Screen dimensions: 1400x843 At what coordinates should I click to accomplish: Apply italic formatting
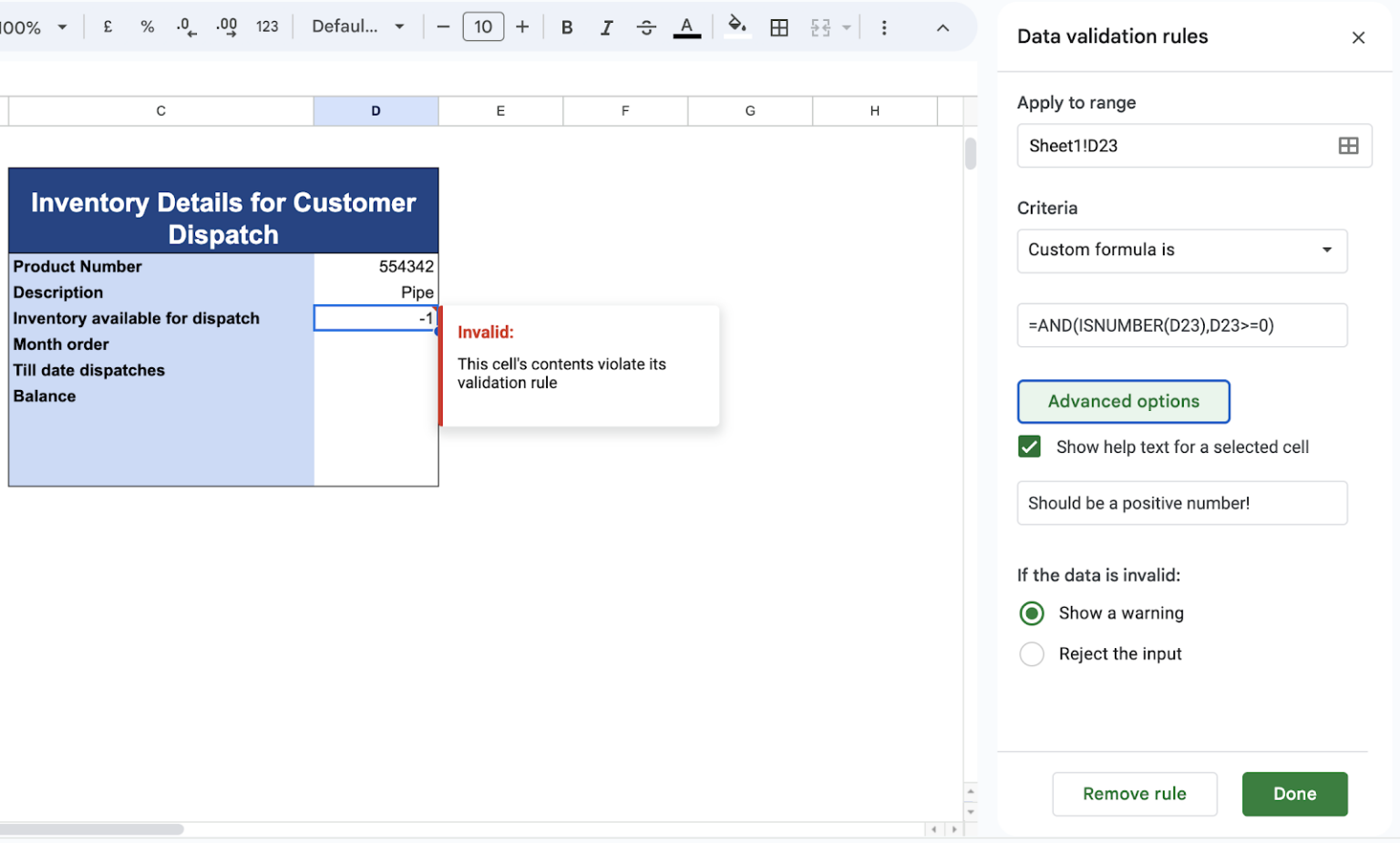pos(606,27)
